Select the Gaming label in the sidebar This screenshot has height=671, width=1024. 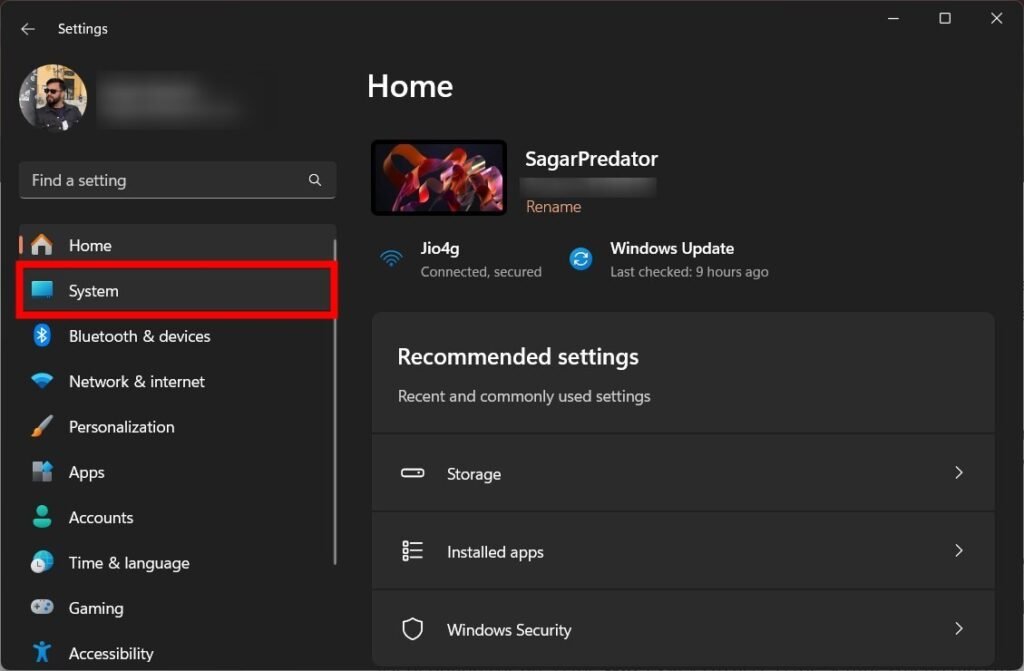(x=96, y=608)
